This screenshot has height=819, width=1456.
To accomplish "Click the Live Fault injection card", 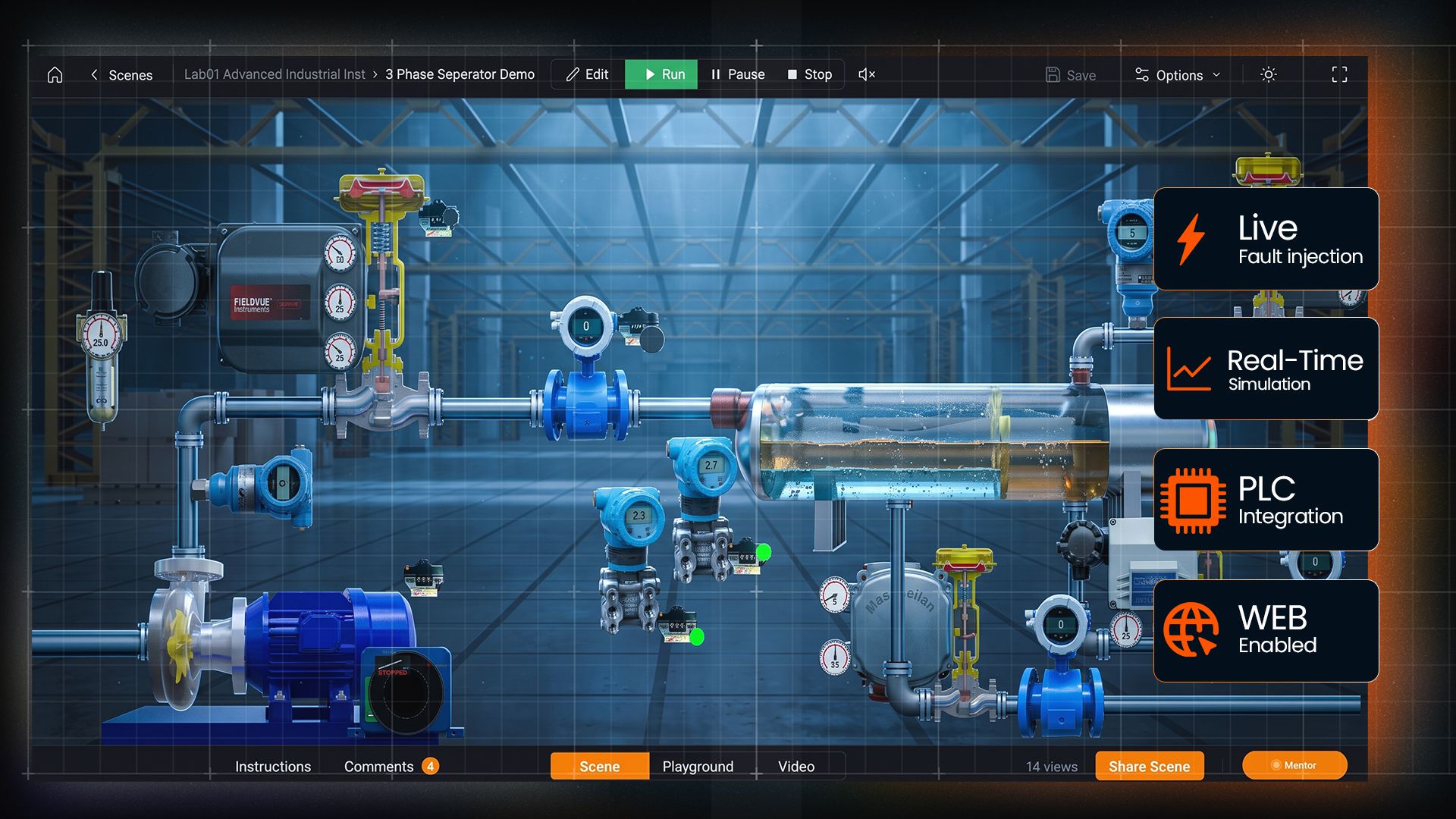I will click(1266, 239).
